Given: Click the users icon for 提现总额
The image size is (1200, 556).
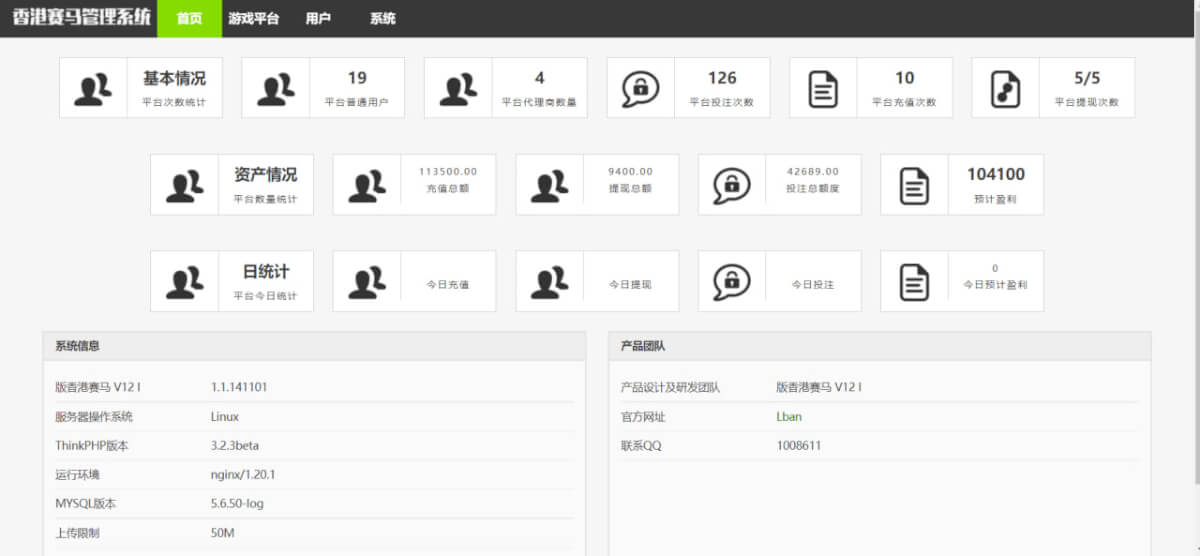Looking at the screenshot, I should click(x=550, y=185).
